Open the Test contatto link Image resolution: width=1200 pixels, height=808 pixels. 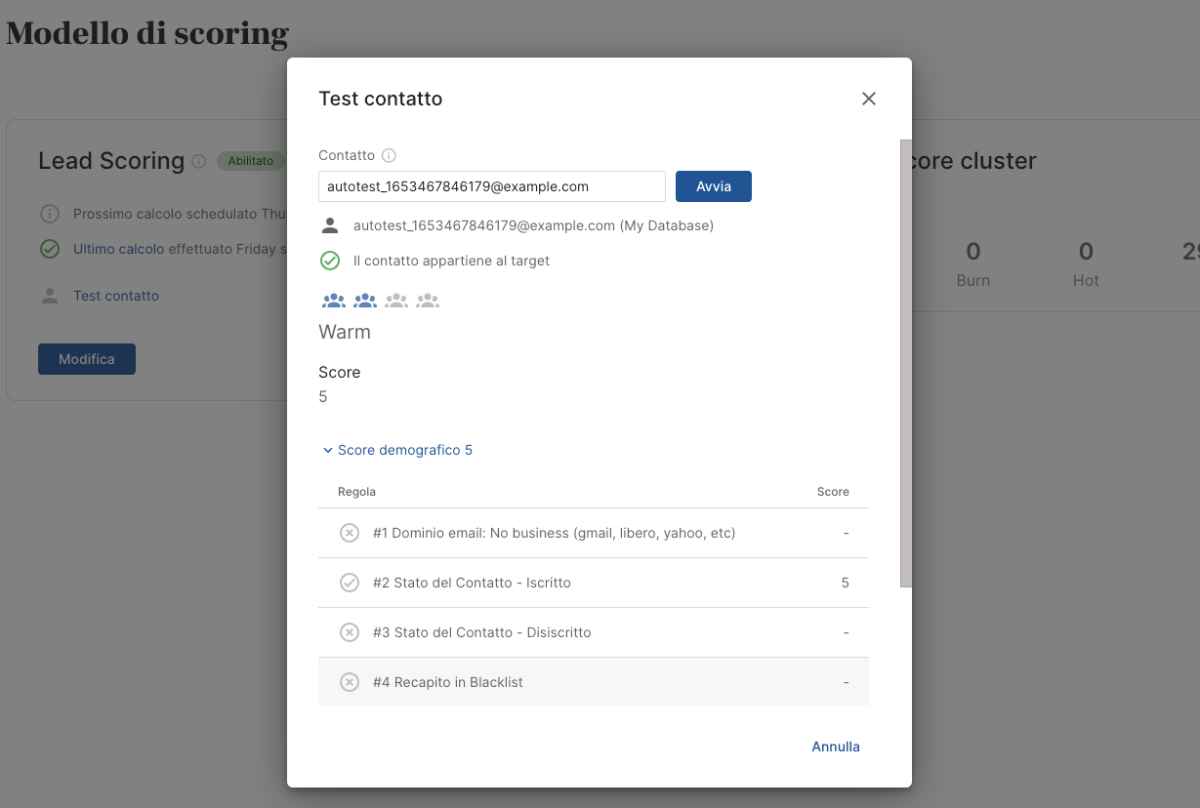[x=116, y=296]
